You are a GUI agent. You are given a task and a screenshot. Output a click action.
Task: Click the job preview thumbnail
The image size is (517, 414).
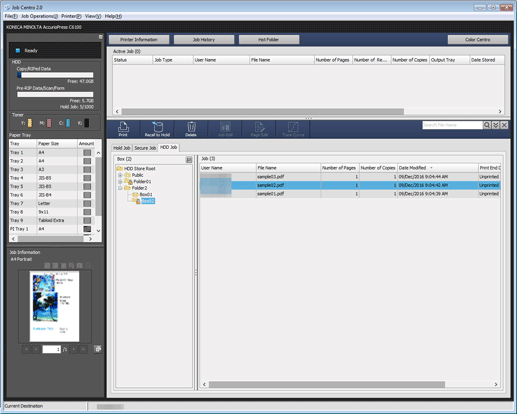[x=54, y=306]
